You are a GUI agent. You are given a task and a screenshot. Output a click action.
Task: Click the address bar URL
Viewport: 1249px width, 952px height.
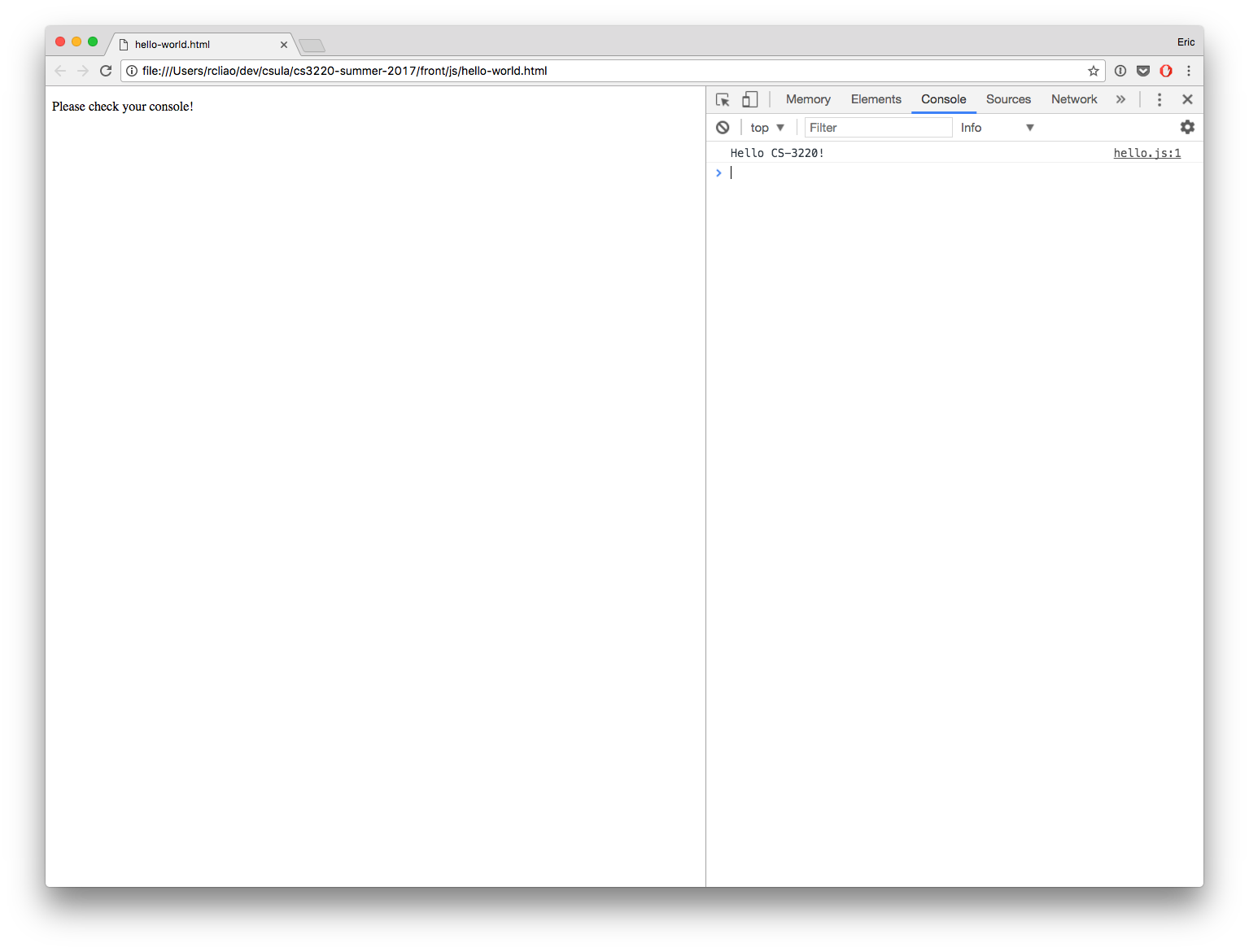pyautogui.click(x=344, y=71)
